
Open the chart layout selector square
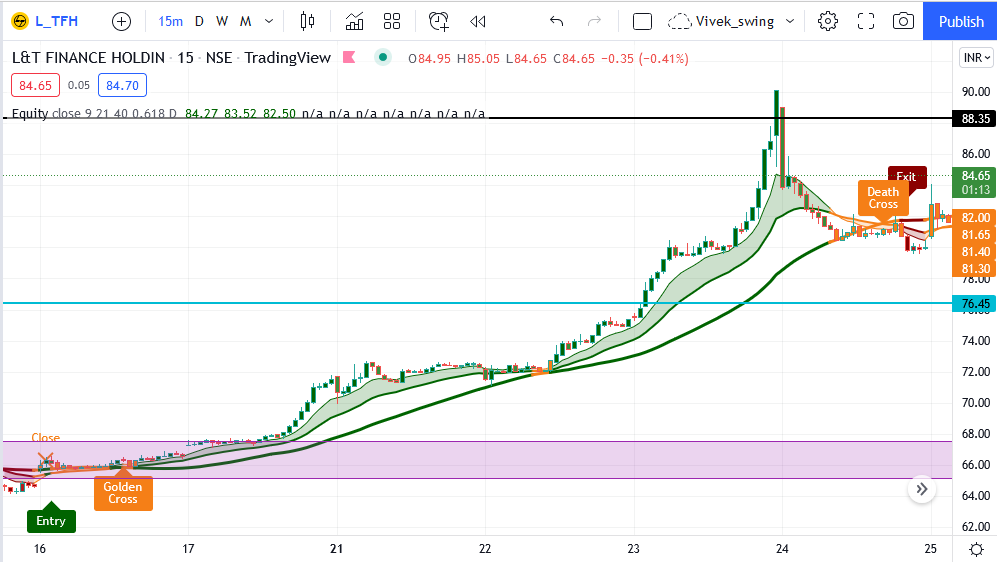pos(642,22)
